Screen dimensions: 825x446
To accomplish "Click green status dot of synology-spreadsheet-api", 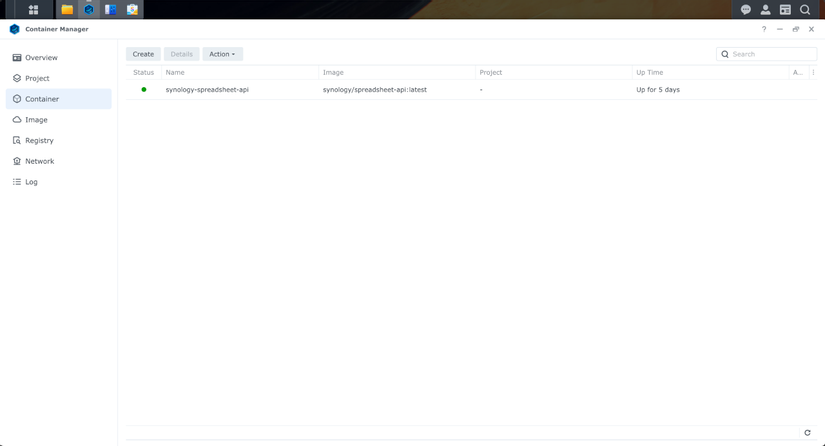I will (144, 89).
